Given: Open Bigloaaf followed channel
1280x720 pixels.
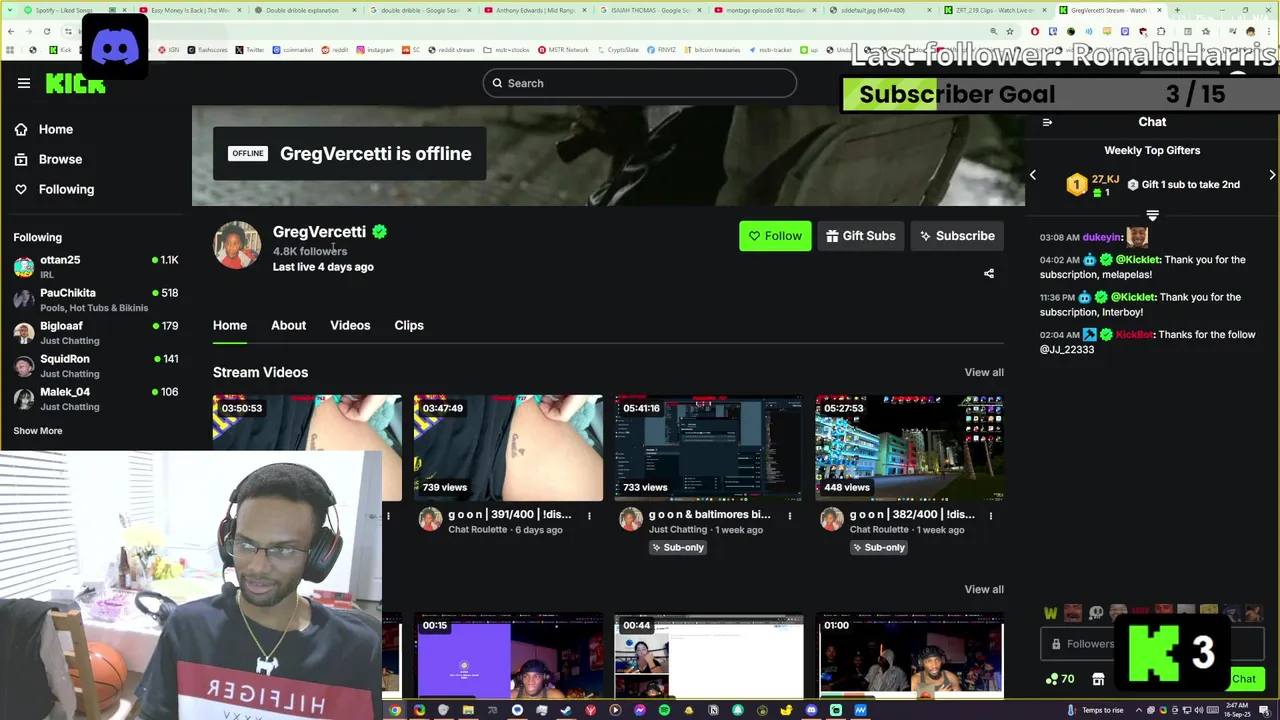Looking at the screenshot, I should click(x=96, y=333).
